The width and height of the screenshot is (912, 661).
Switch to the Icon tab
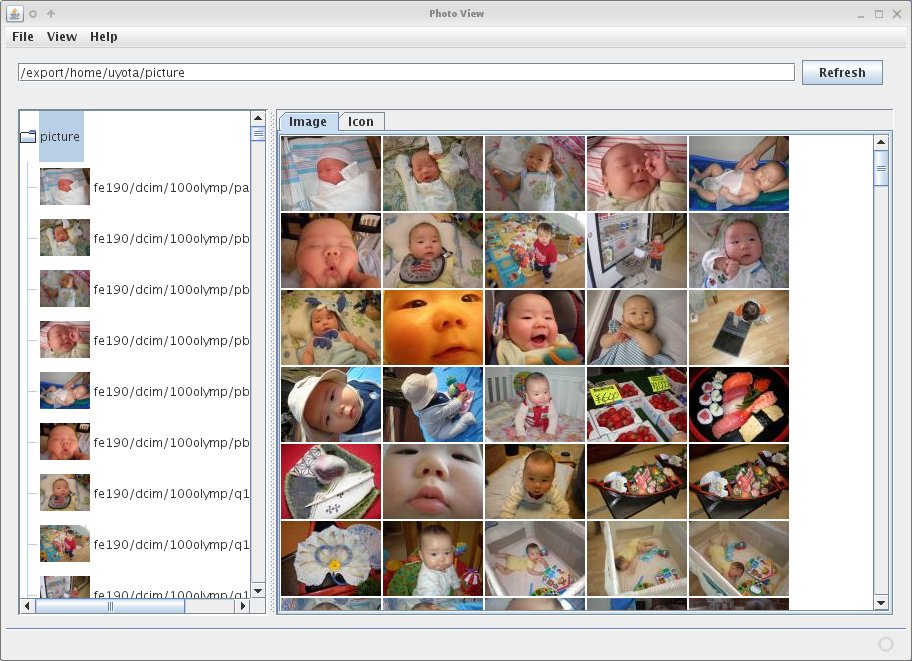(x=361, y=122)
